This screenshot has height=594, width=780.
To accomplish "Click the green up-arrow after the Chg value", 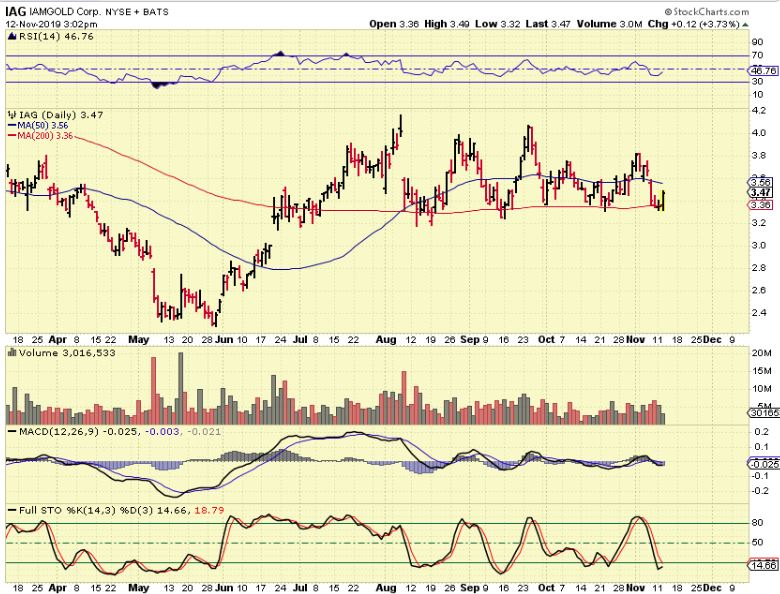I will click(x=745, y=24).
